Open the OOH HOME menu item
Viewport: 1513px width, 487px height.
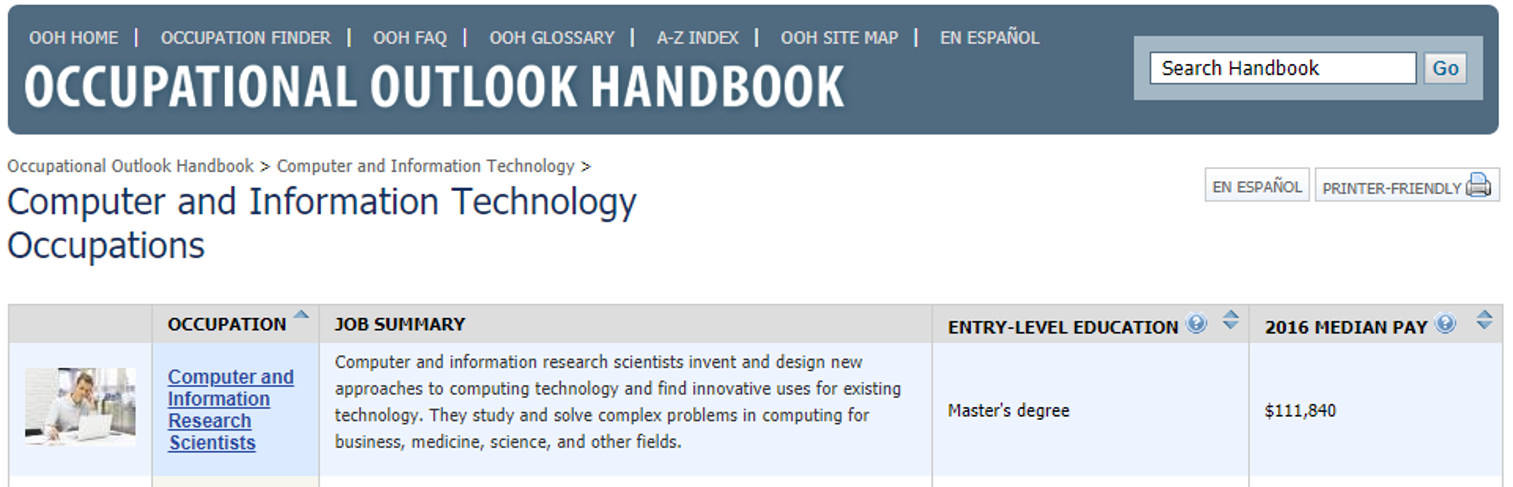73,38
